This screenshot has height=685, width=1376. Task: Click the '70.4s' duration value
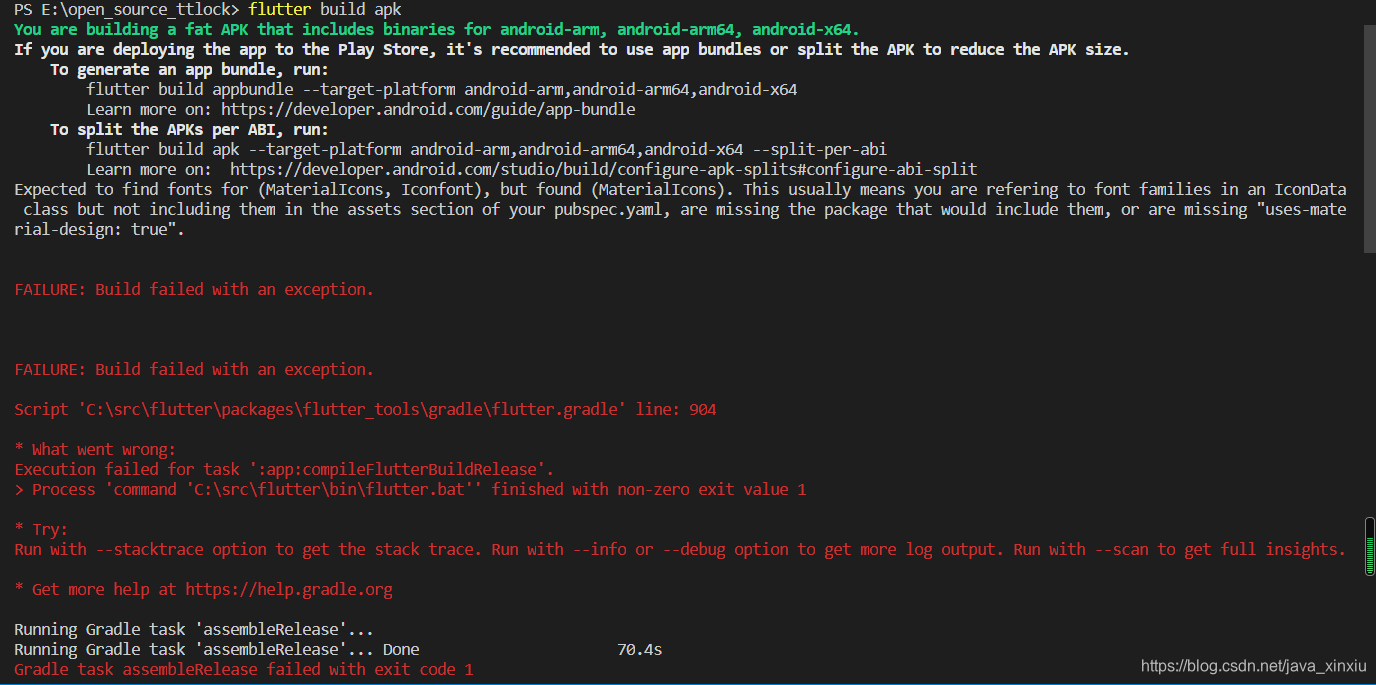(640, 649)
